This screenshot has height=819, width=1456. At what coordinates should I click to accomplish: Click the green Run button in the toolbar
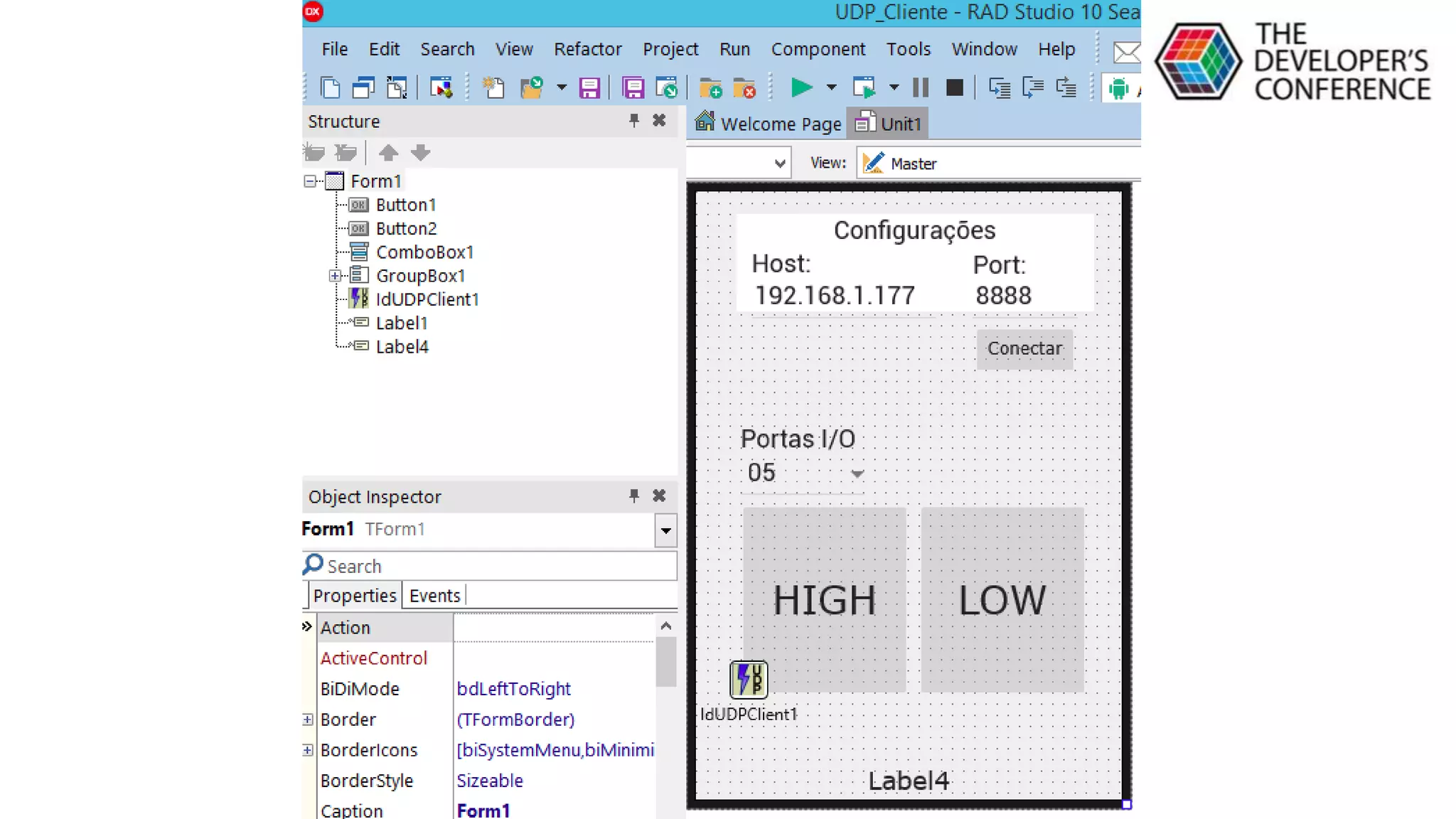(x=801, y=87)
